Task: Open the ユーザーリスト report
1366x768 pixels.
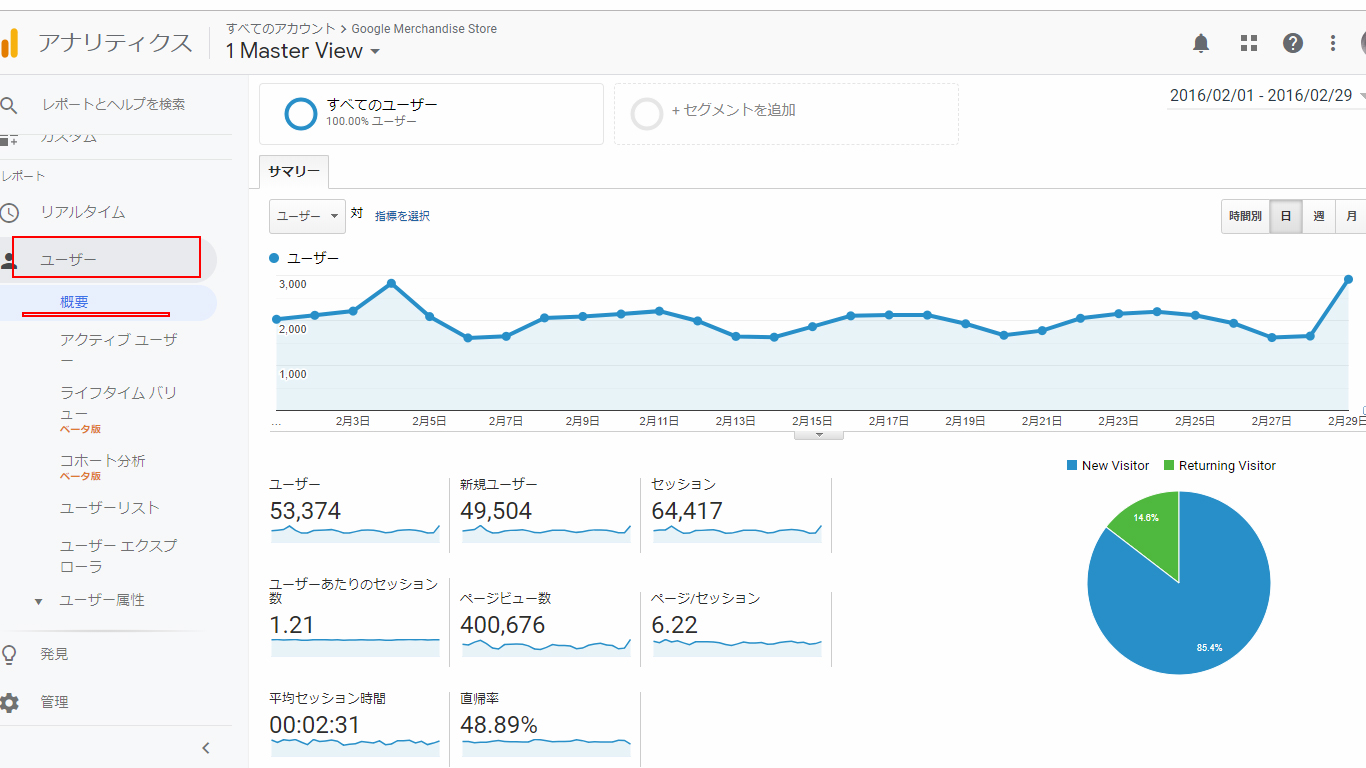Action: coord(110,508)
